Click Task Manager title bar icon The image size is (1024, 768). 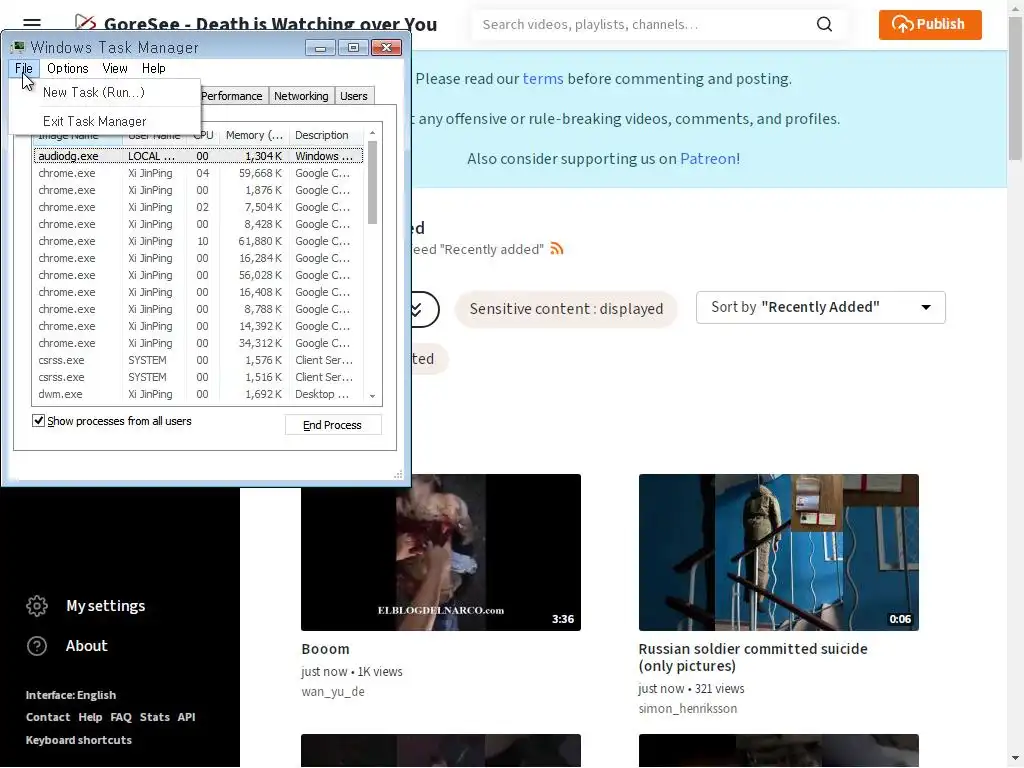coord(18,47)
